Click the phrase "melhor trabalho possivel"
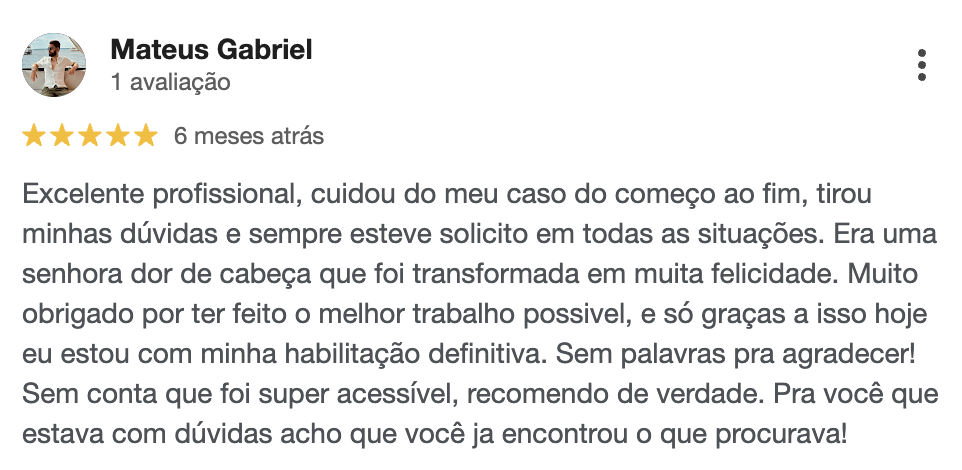This screenshot has width=962, height=470. click(x=491, y=315)
